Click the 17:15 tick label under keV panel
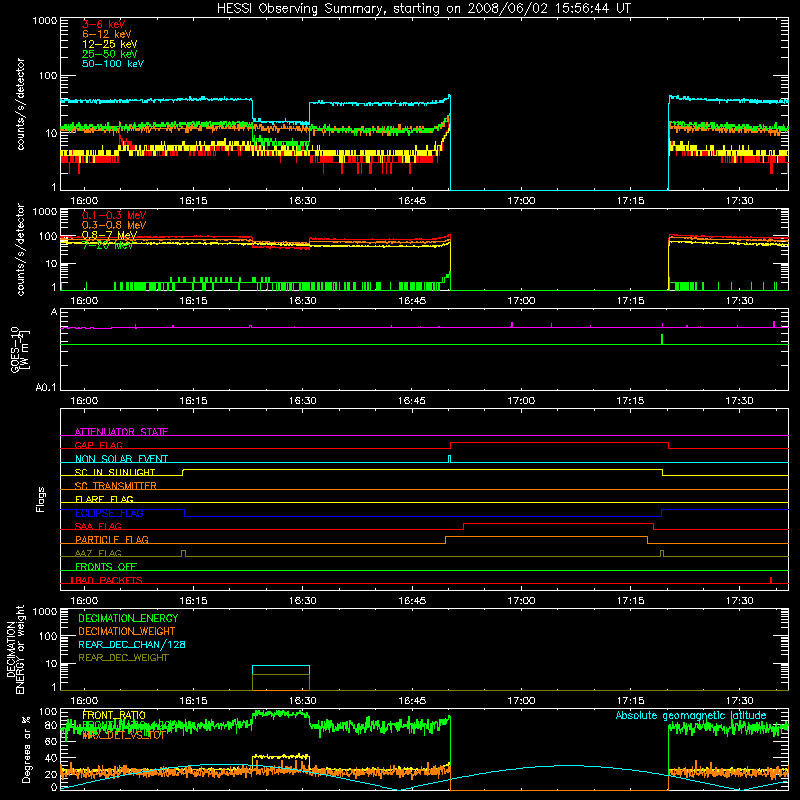Viewport: 800px width, 800px height. (x=630, y=201)
